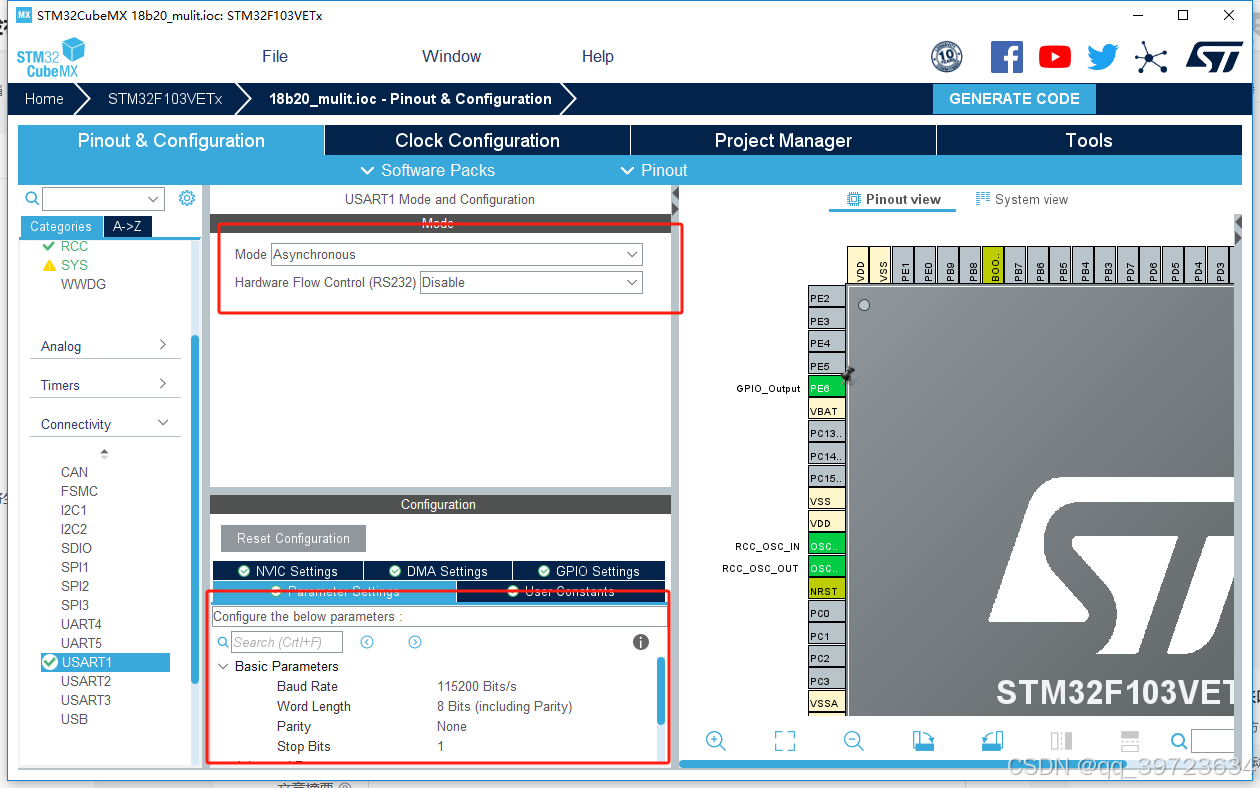The height and width of the screenshot is (788, 1260).
Task: Switch to the Tools tab
Action: click(1089, 140)
